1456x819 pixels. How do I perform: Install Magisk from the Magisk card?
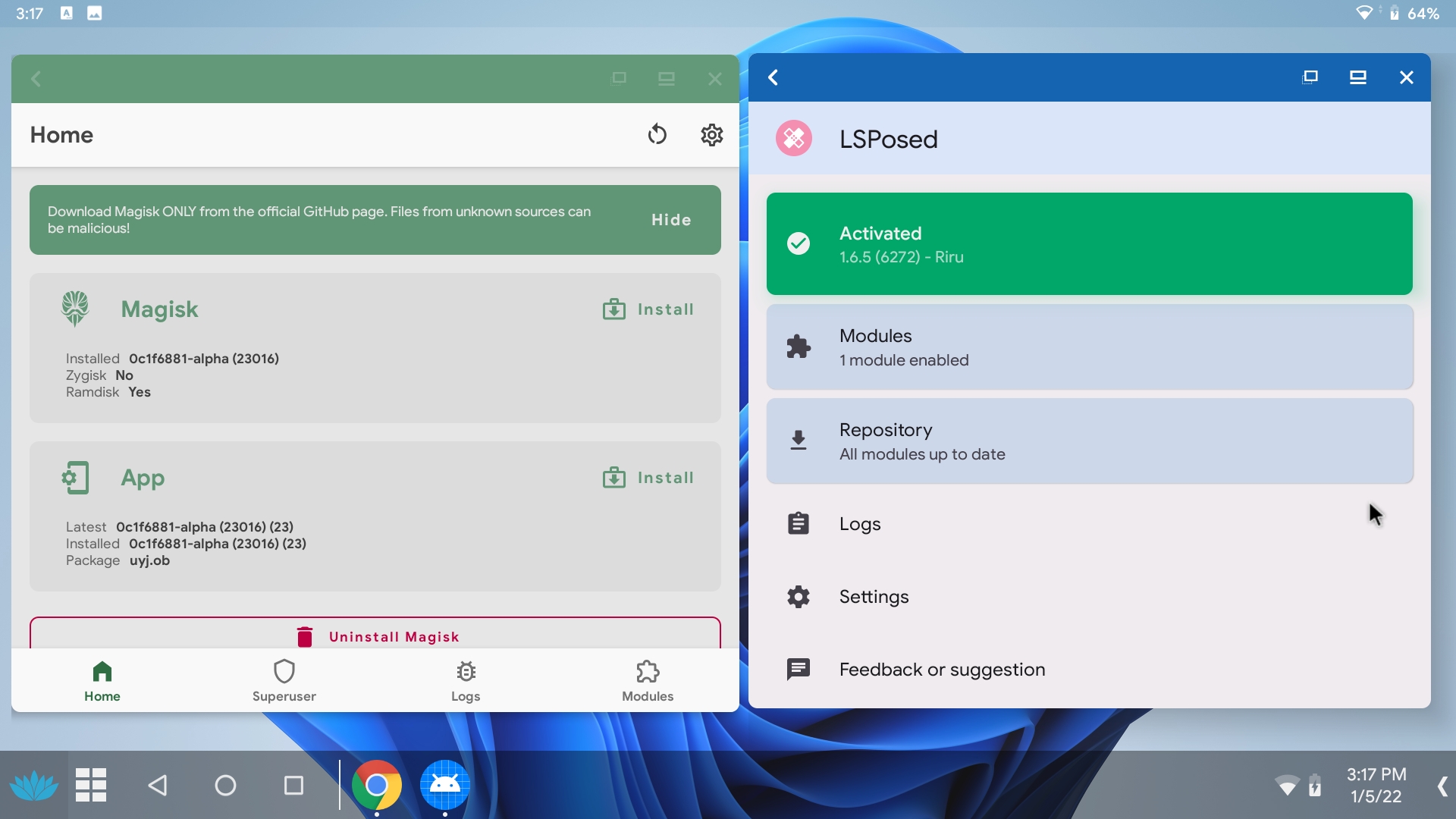tap(648, 309)
